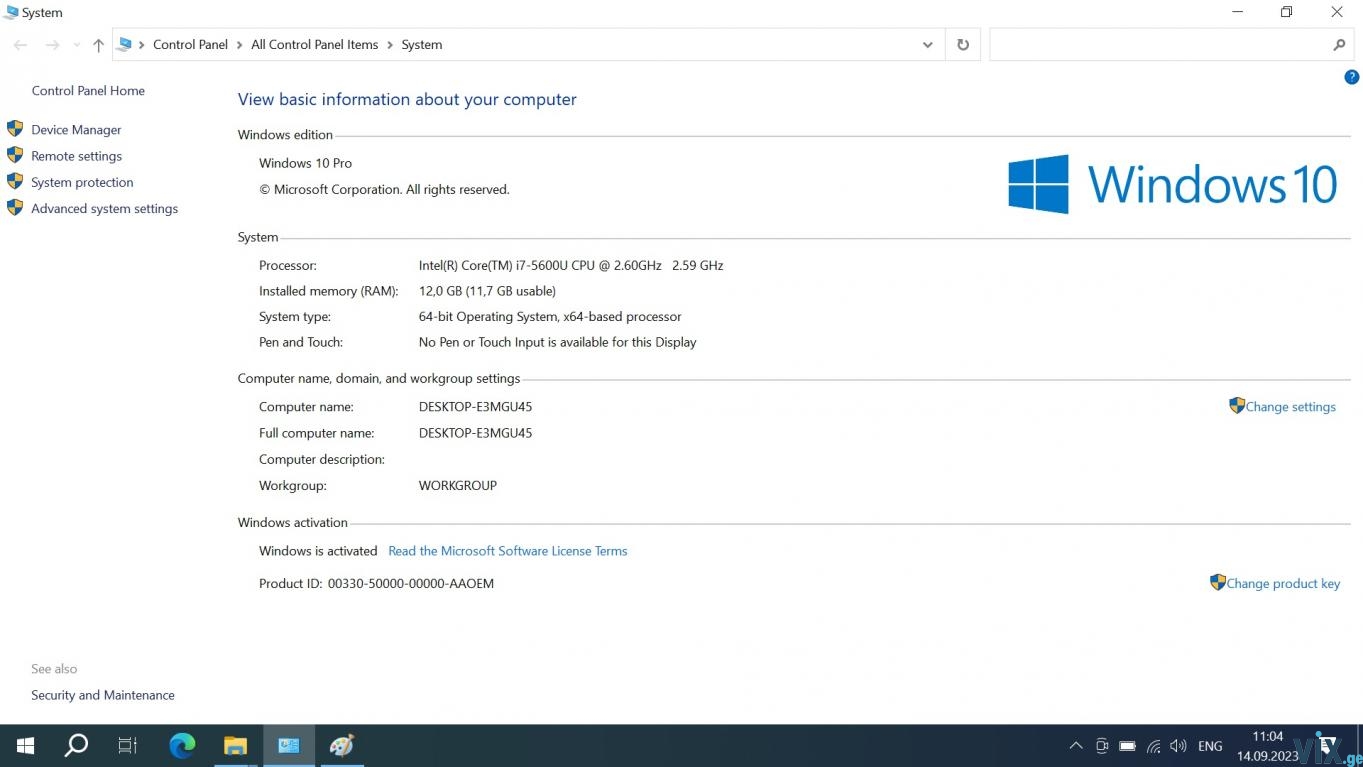Click the search magnifier in the search box
The image size is (1363, 767).
1339,45
